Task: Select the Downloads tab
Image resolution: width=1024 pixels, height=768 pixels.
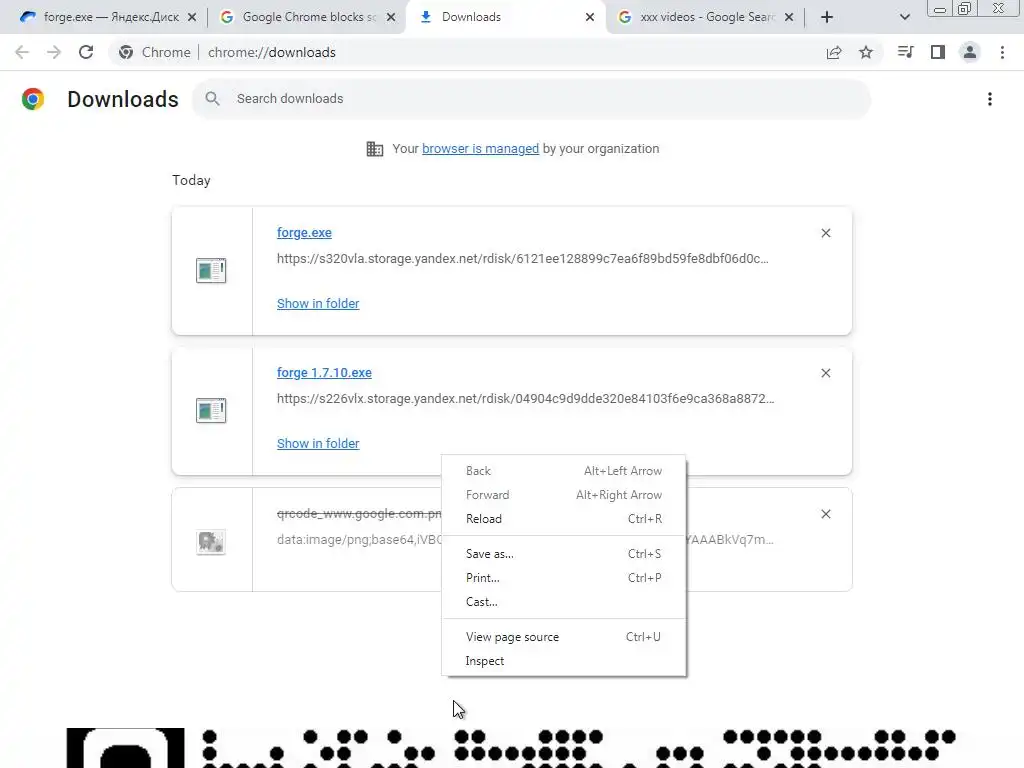Action: (x=503, y=17)
